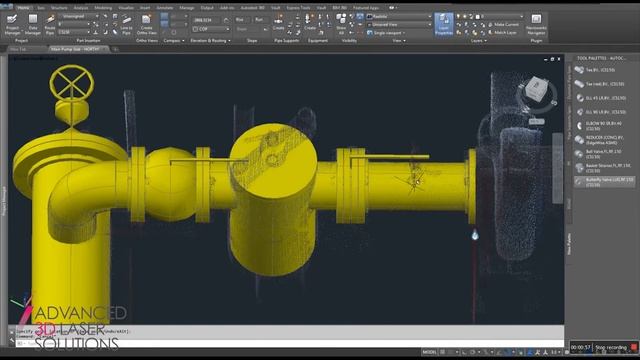
Task: Click the ViewCube in the viewport
Action: pos(536,89)
